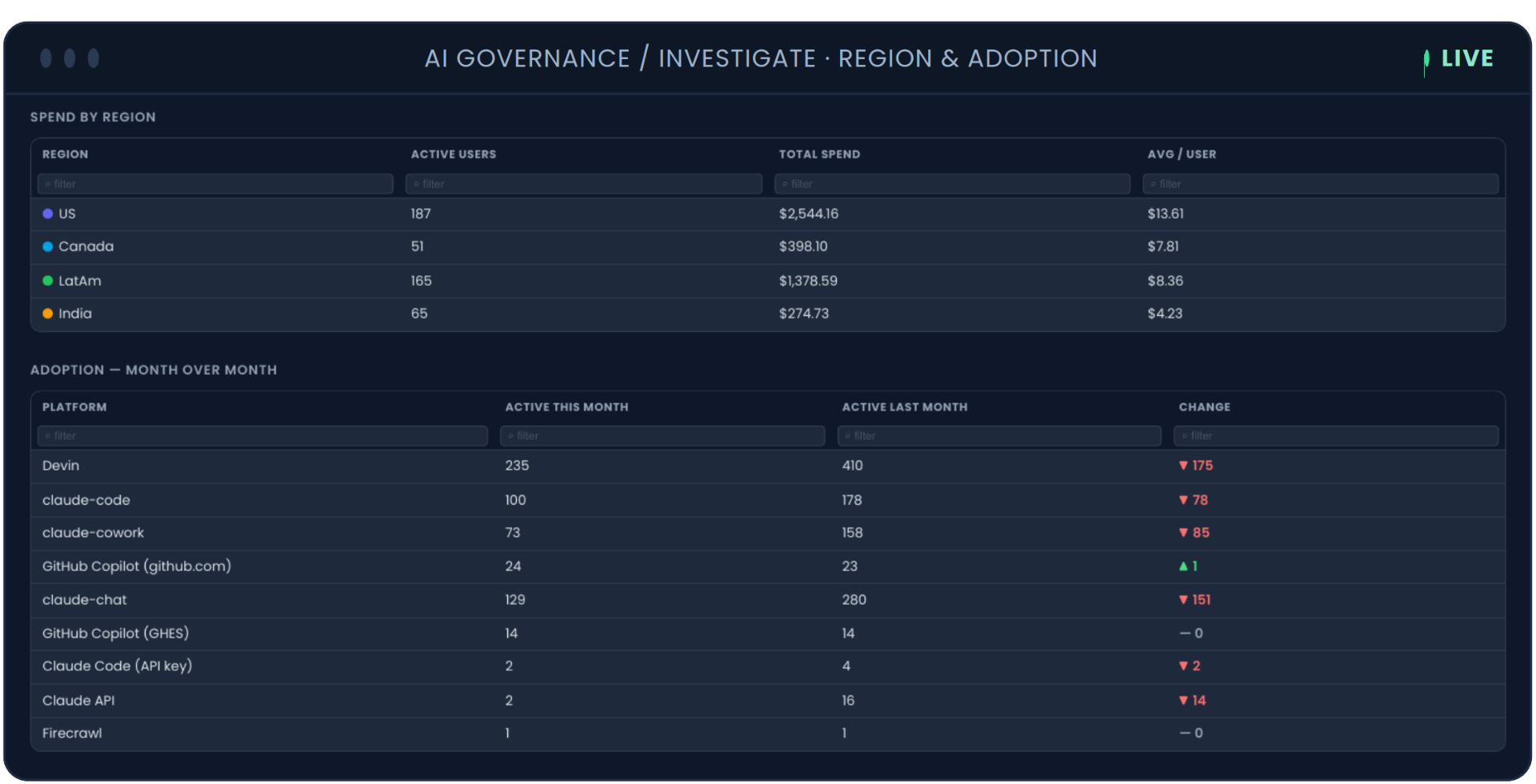Sort by CHANGE column header
Screen dimensions: 1536x784
click(1204, 407)
